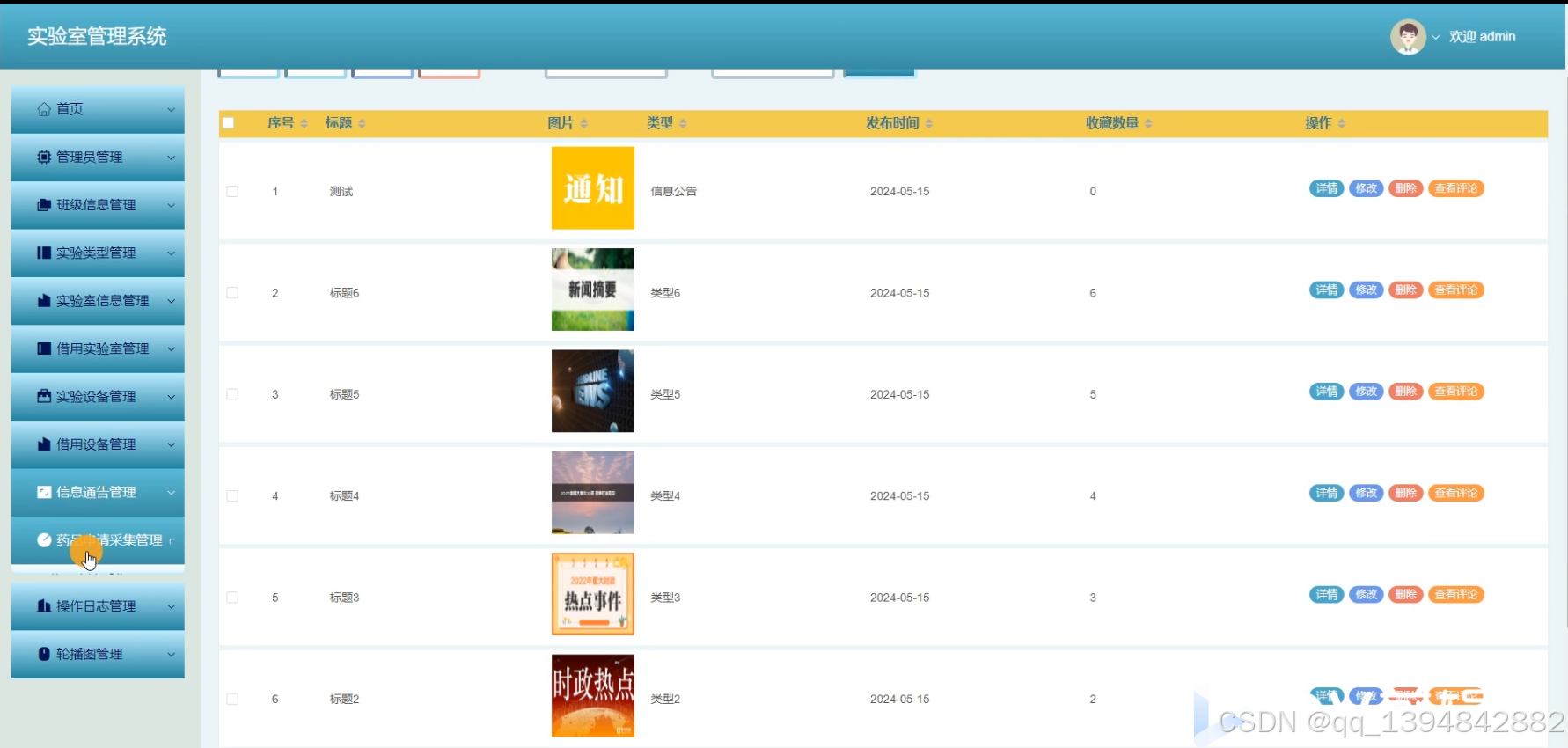The image size is (1568, 748).
Task: Expand the 实验室信息管理 menu chevron
Action: click(x=172, y=301)
